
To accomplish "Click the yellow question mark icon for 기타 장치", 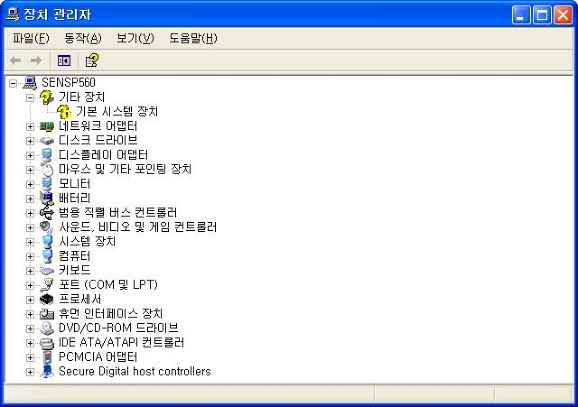I will click(46, 97).
